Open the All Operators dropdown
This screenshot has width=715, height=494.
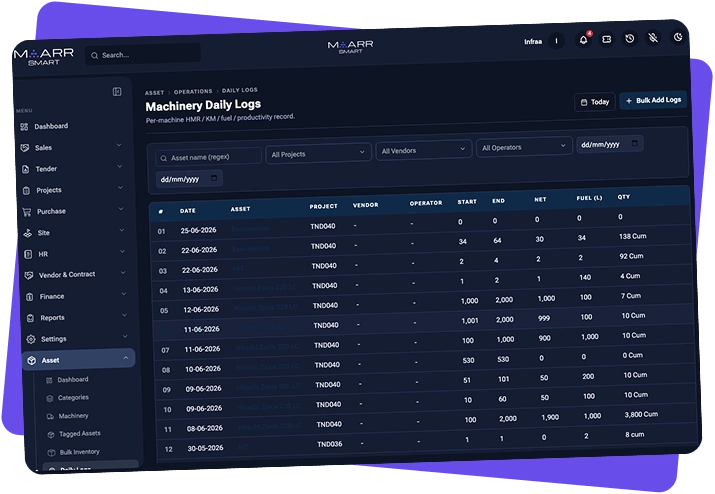coord(524,147)
